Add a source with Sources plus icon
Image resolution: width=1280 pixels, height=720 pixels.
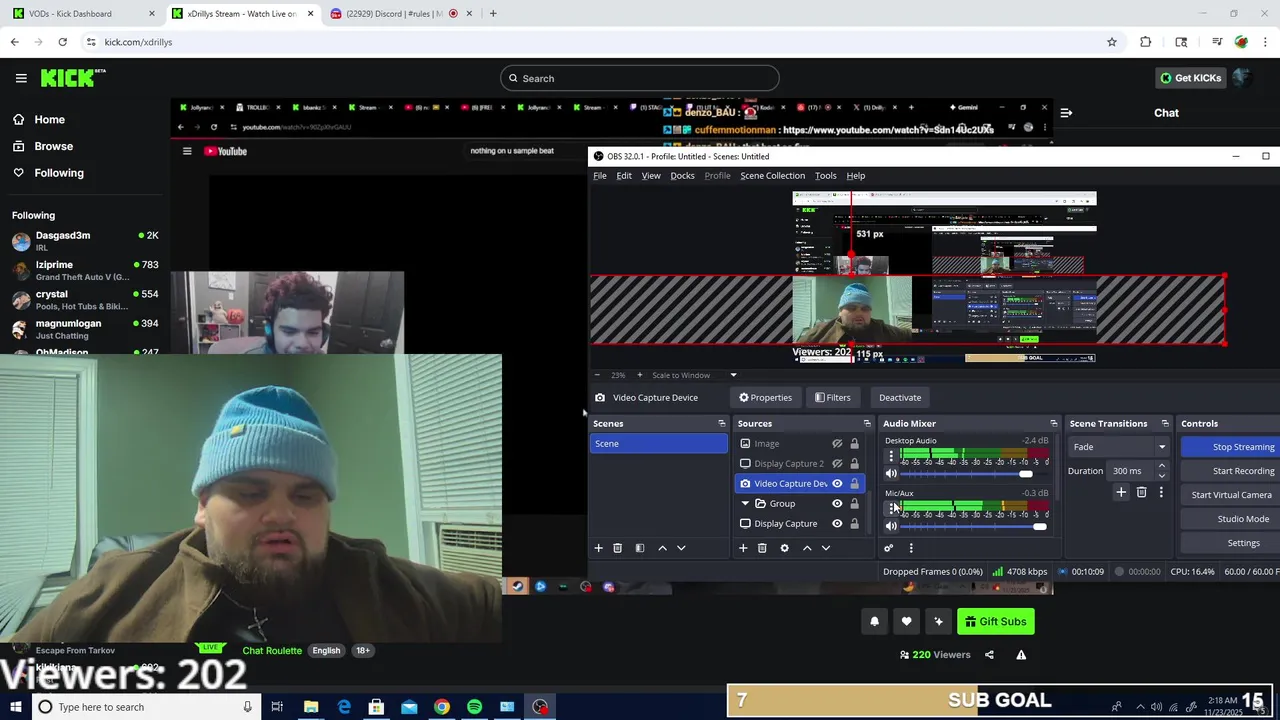coord(742,548)
